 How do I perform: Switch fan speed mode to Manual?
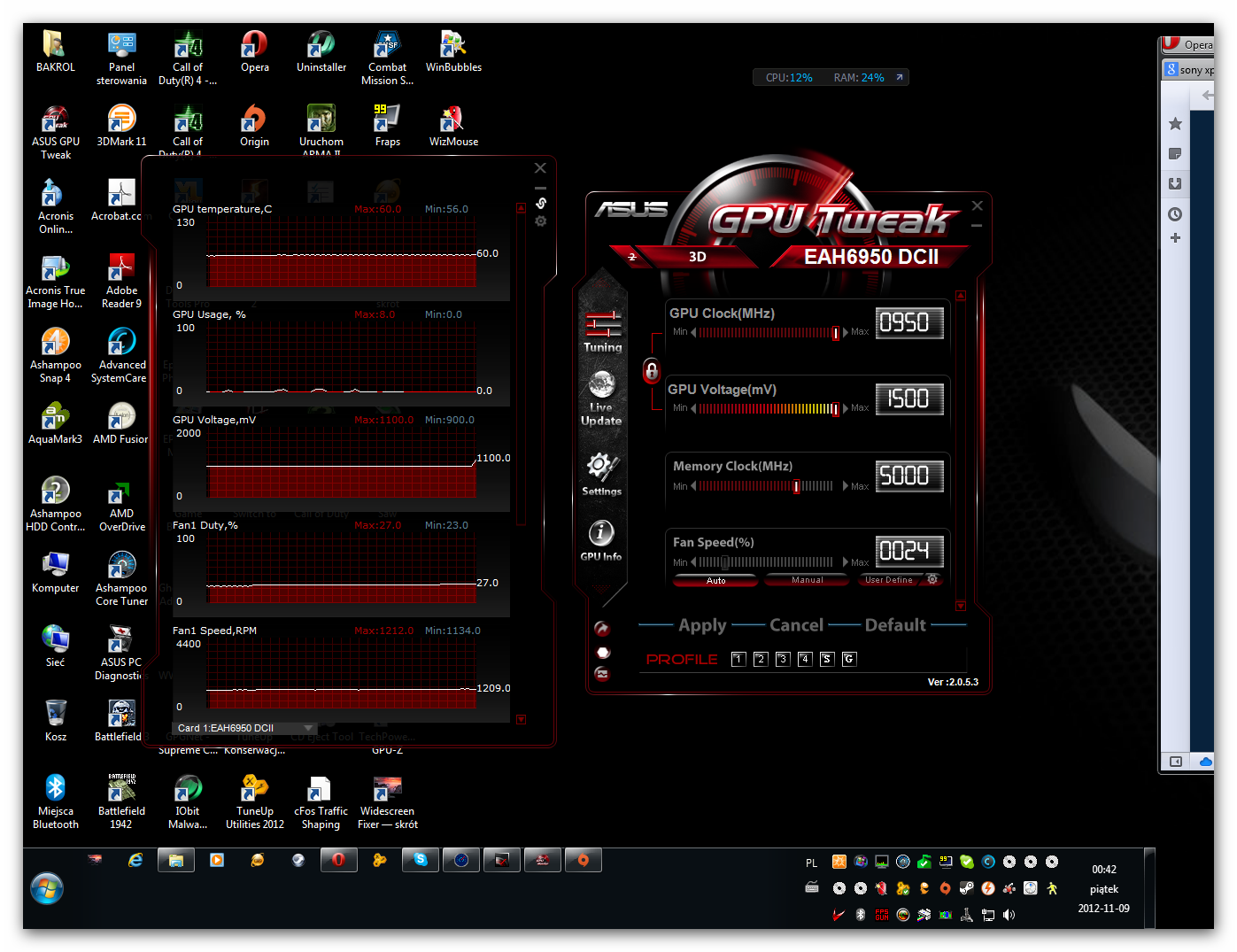click(x=807, y=580)
